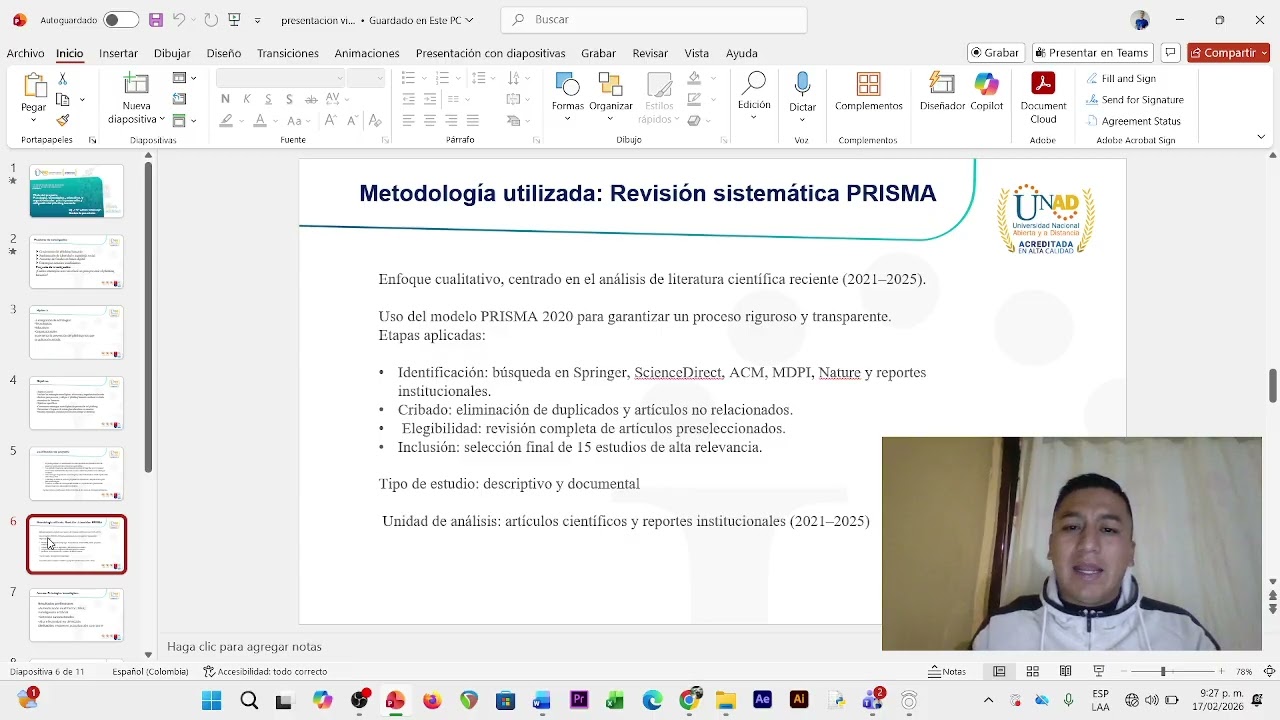Toggle italic (K) formatting
This screenshot has height=720, width=1280.
[246, 99]
